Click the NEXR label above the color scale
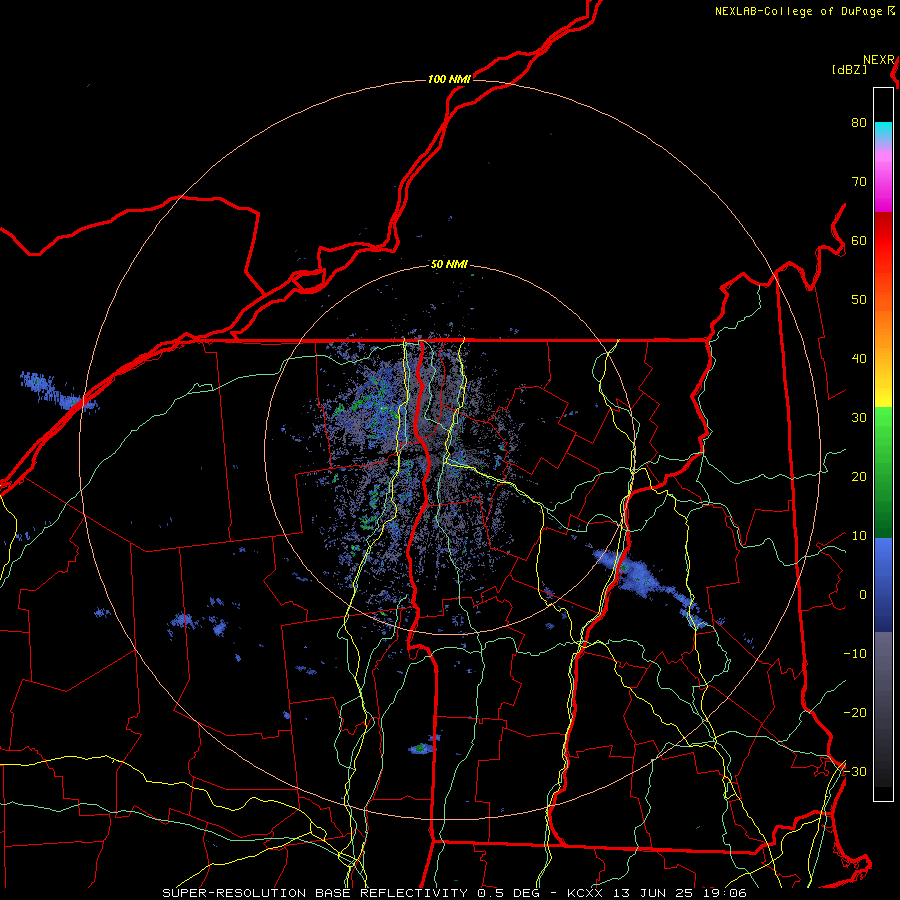Screen dimensions: 900x900 pyautogui.click(x=879, y=60)
